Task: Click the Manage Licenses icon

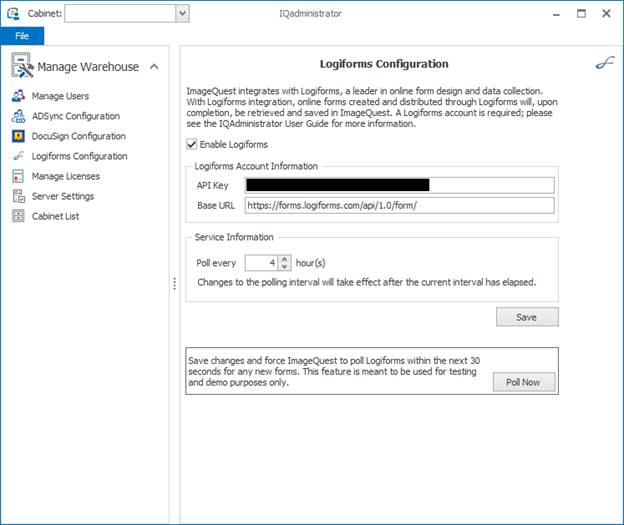Action: (18, 176)
